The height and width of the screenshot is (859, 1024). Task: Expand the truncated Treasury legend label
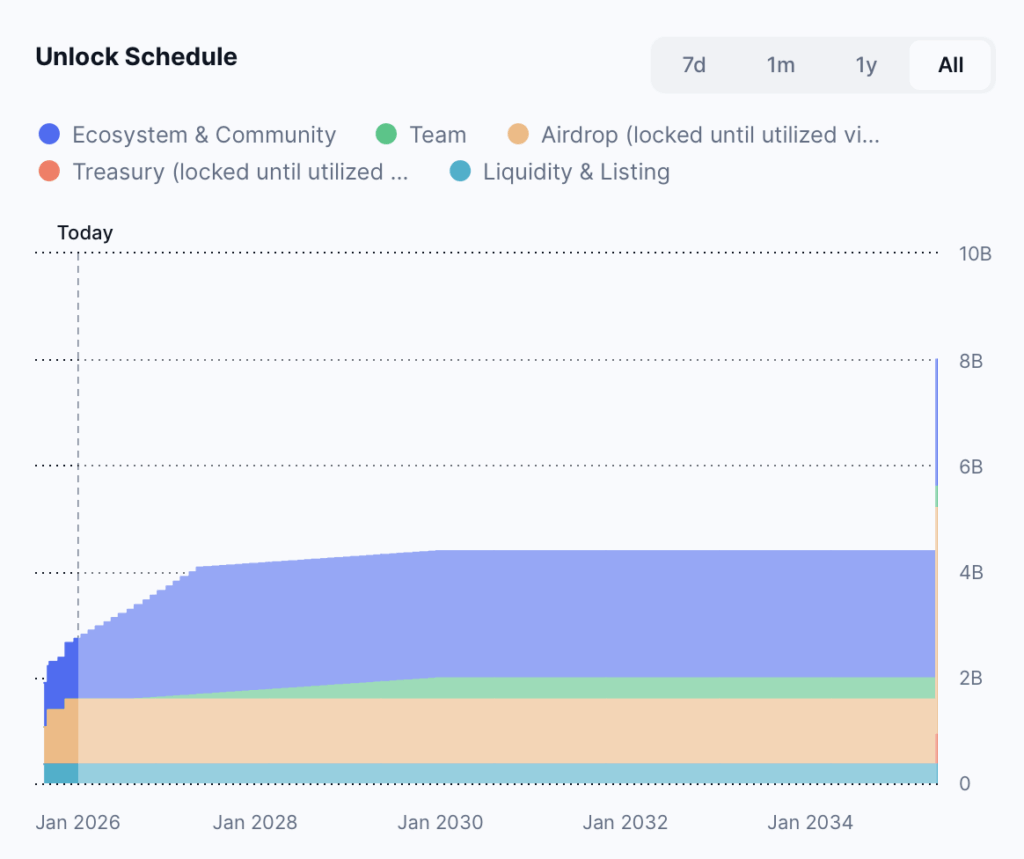coord(240,171)
